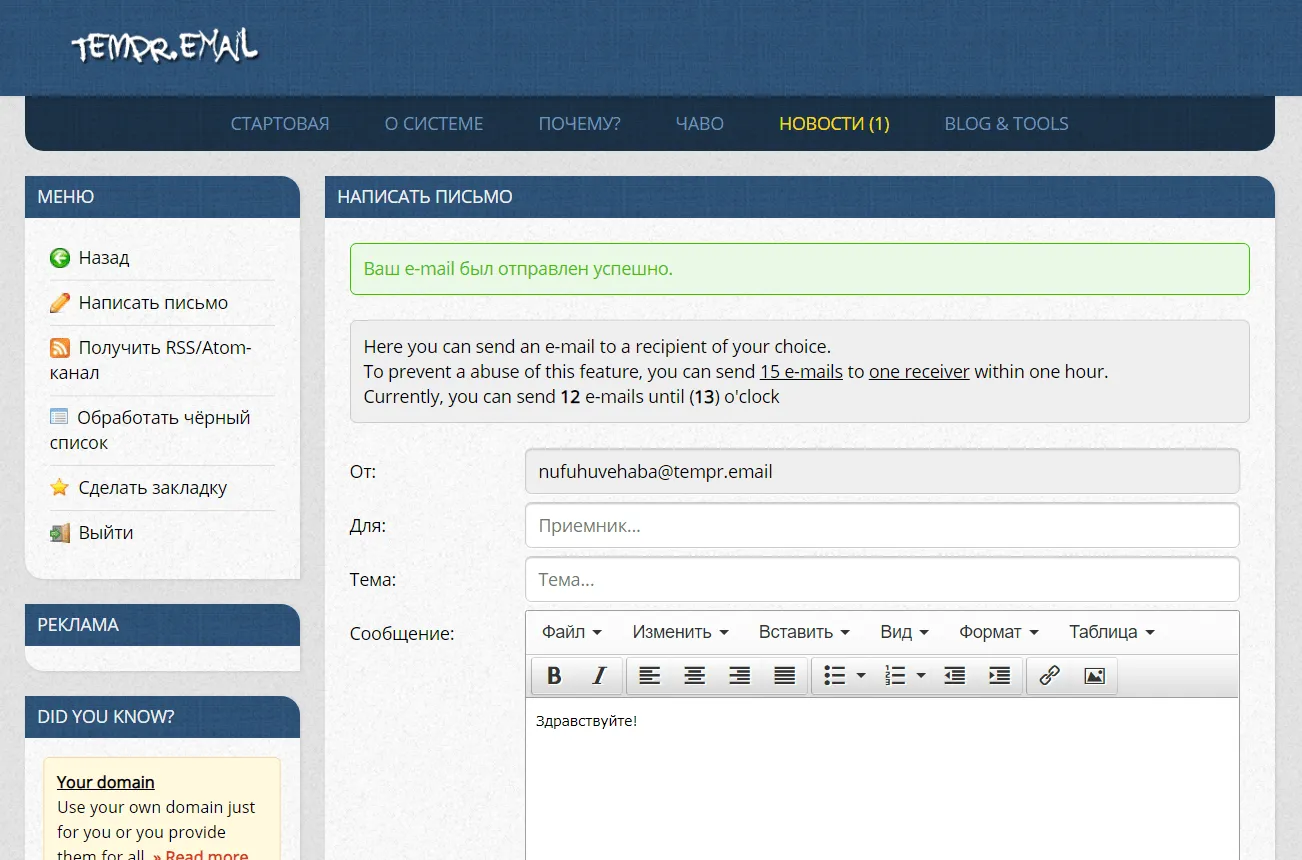The height and width of the screenshot is (860, 1302).
Task: Click the Приемник recipient field
Action: click(x=882, y=525)
